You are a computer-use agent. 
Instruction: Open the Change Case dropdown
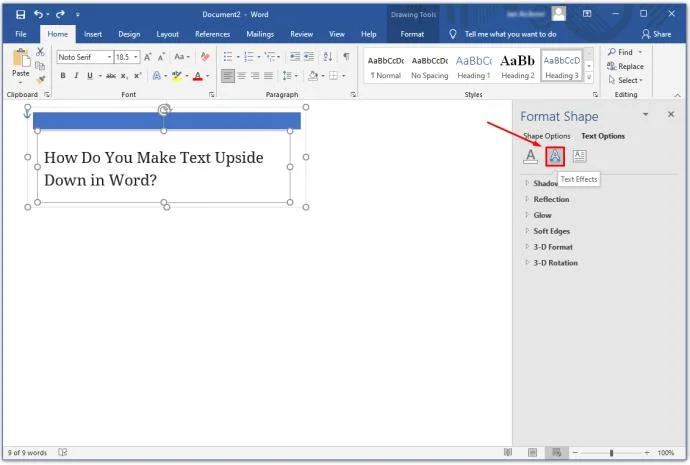[182, 57]
